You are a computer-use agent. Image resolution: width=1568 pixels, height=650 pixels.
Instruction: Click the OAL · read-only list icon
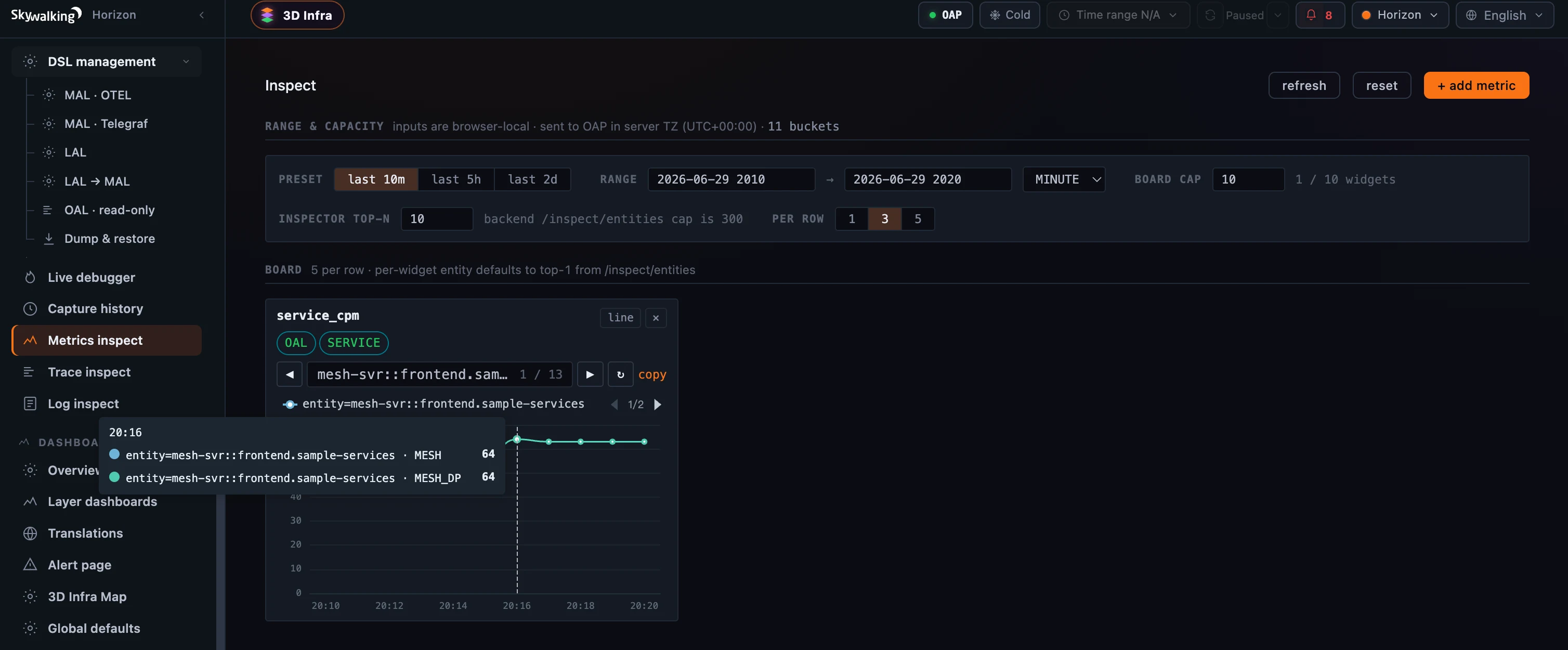[x=47, y=210]
